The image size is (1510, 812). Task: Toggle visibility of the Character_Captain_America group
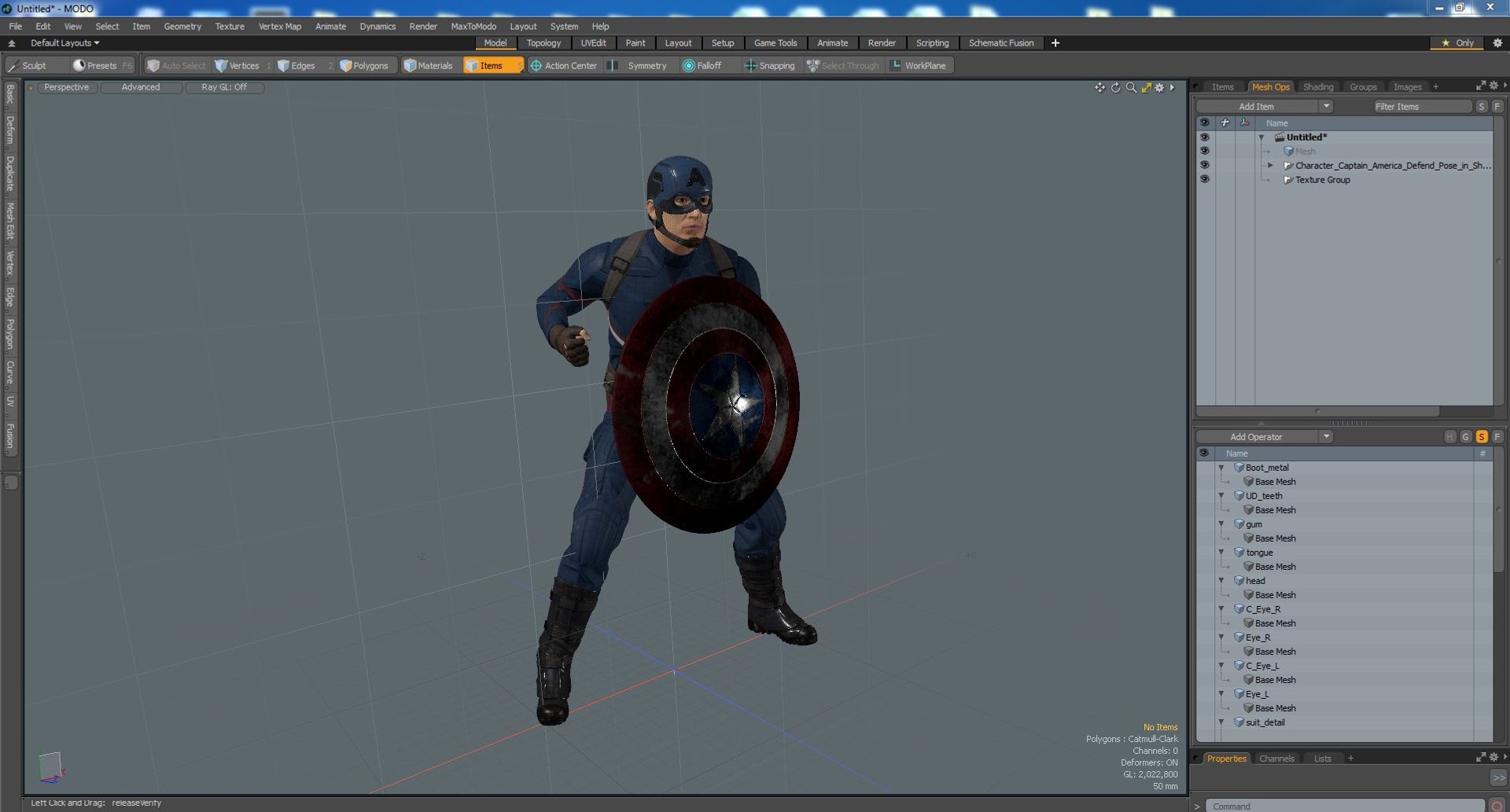[x=1204, y=165]
